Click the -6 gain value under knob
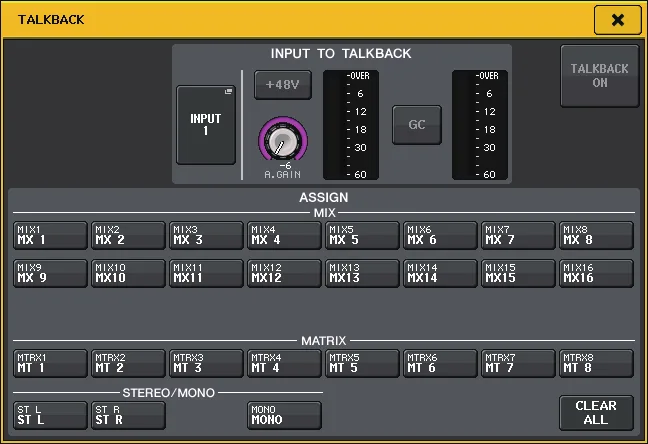 (285, 166)
